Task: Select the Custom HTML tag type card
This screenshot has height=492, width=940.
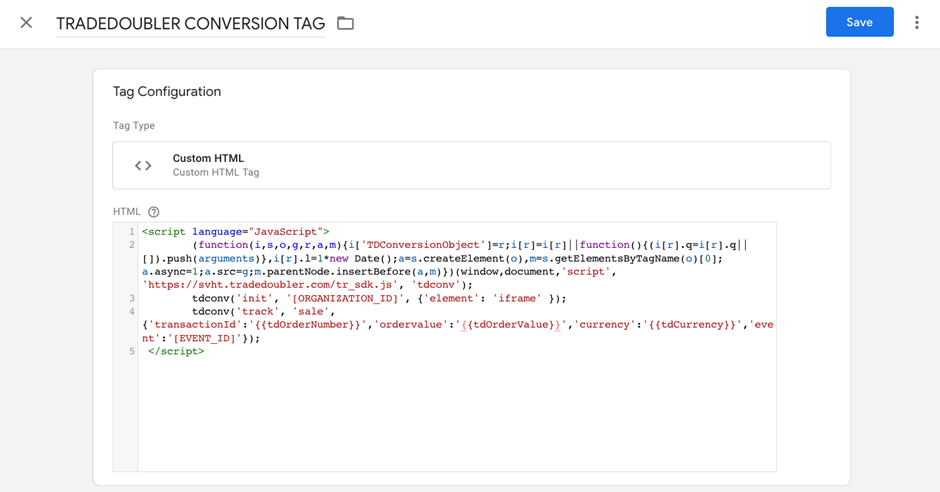Action: (x=471, y=165)
